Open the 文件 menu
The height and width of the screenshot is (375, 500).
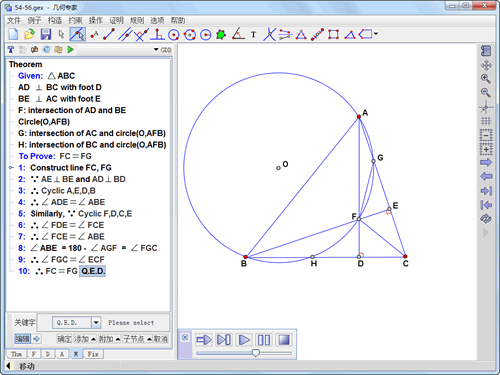[14, 21]
